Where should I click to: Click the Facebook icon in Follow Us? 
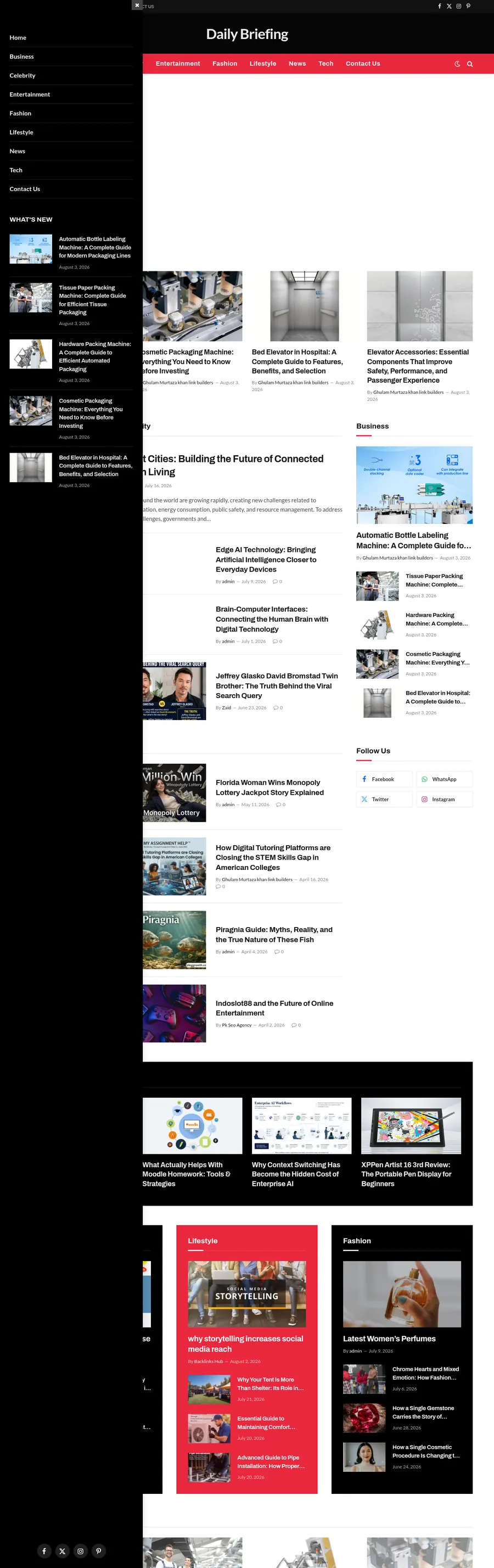click(364, 779)
